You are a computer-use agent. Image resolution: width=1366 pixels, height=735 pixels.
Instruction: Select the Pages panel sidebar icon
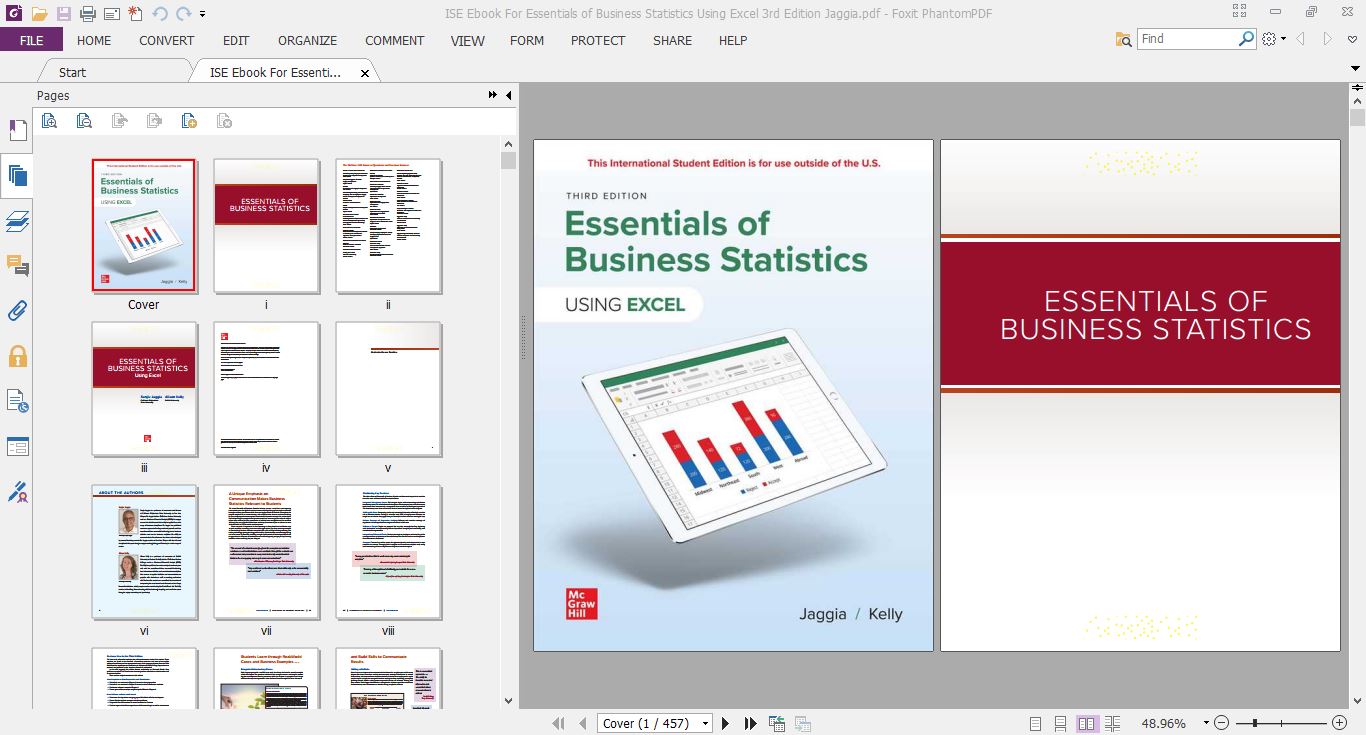point(17,176)
